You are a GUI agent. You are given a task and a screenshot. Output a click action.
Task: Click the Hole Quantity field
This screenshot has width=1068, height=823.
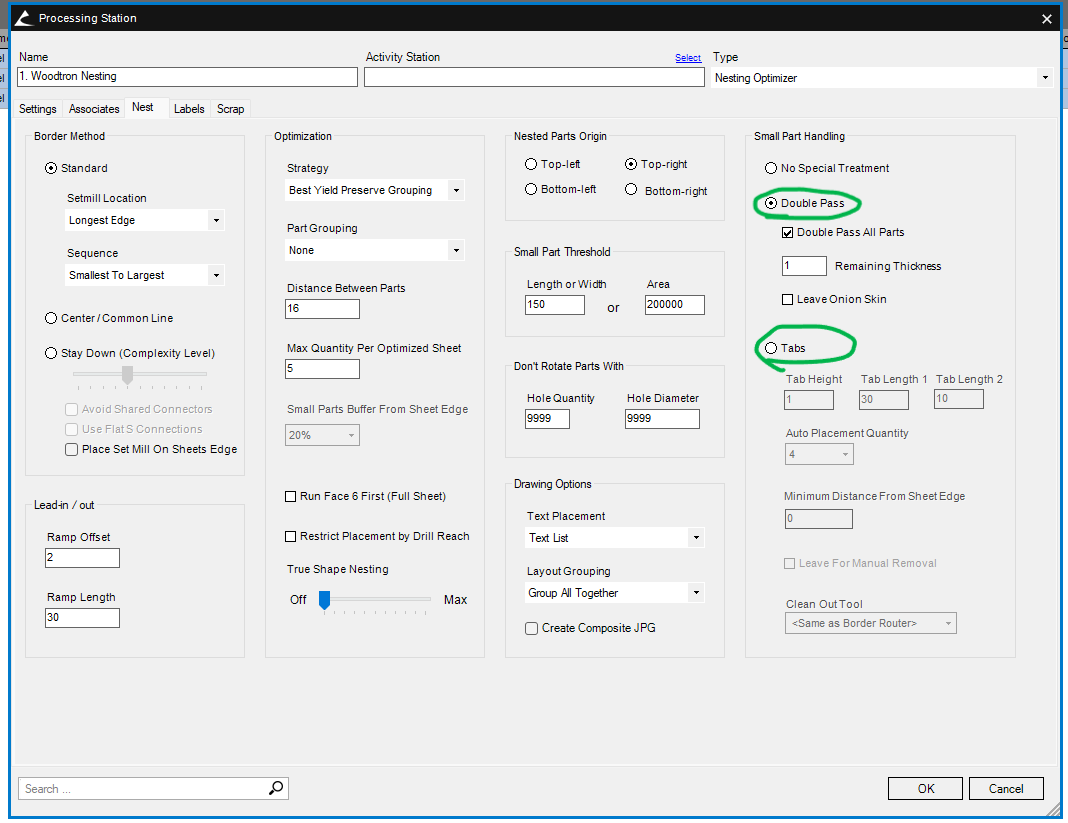coord(547,418)
